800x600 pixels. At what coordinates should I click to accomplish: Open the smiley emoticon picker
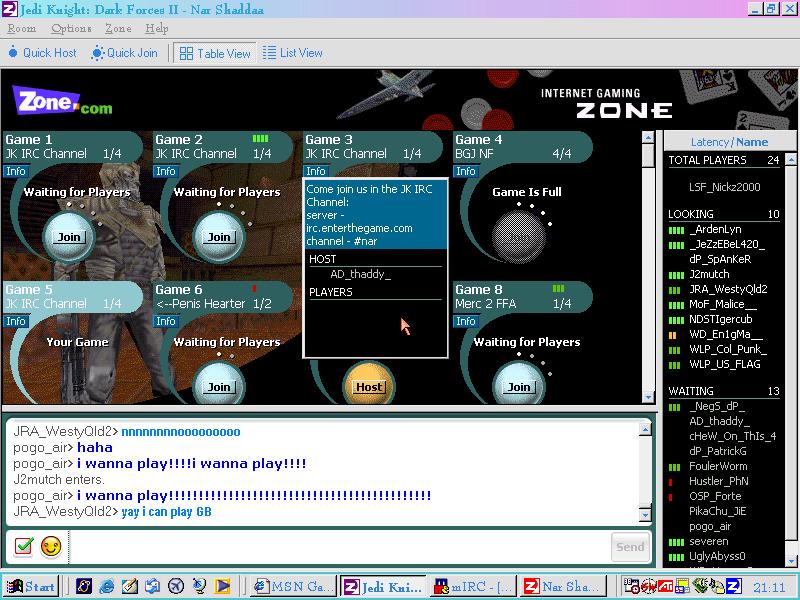coord(51,546)
